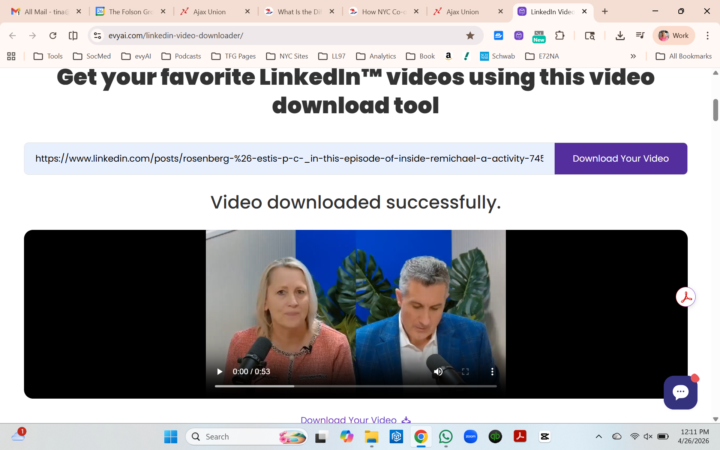Show more bookmarks with the double chevron

click(x=633, y=56)
